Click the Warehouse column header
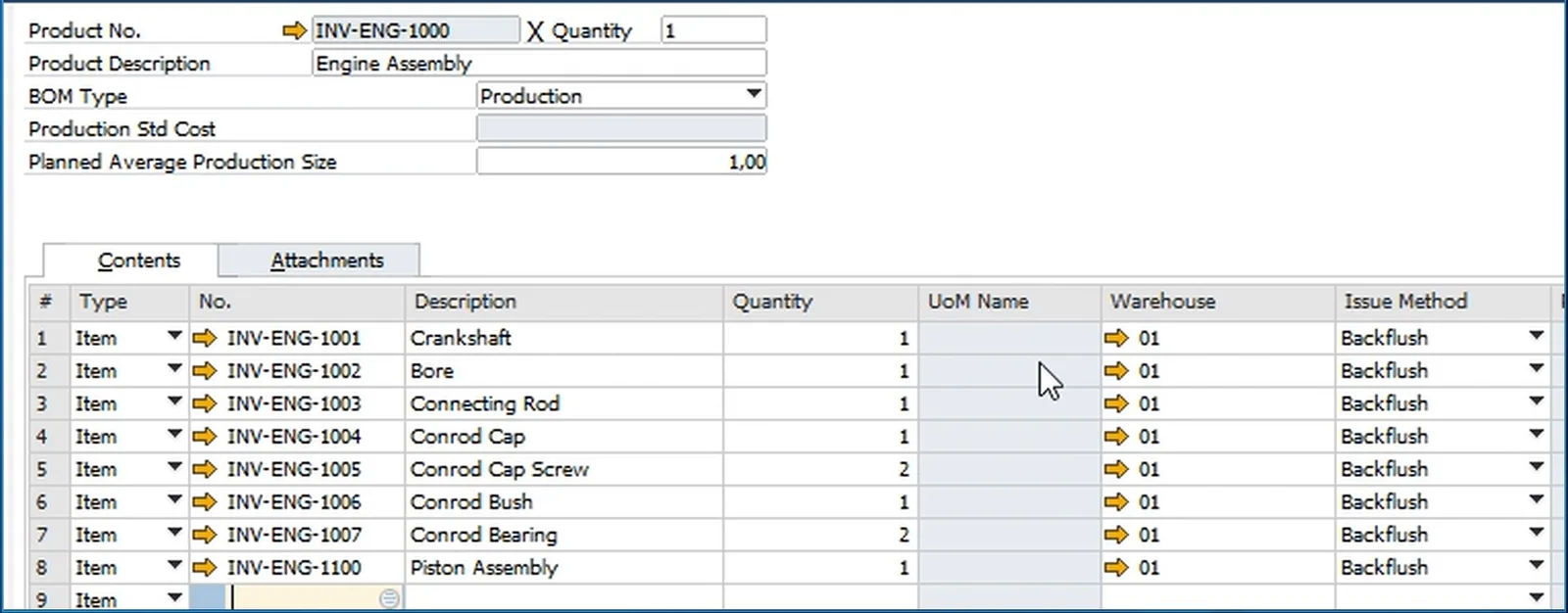The width and height of the screenshot is (1568, 613). pyautogui.click(x=1217, y=302)
